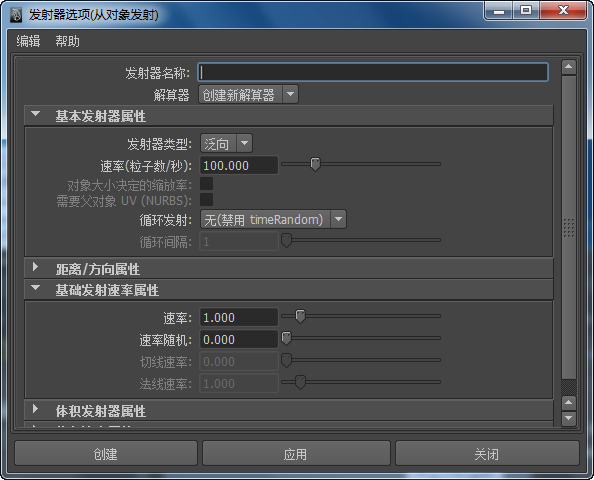Click the dotted panel grip handle
Screen dimensions: 594x480
[569, 228]
